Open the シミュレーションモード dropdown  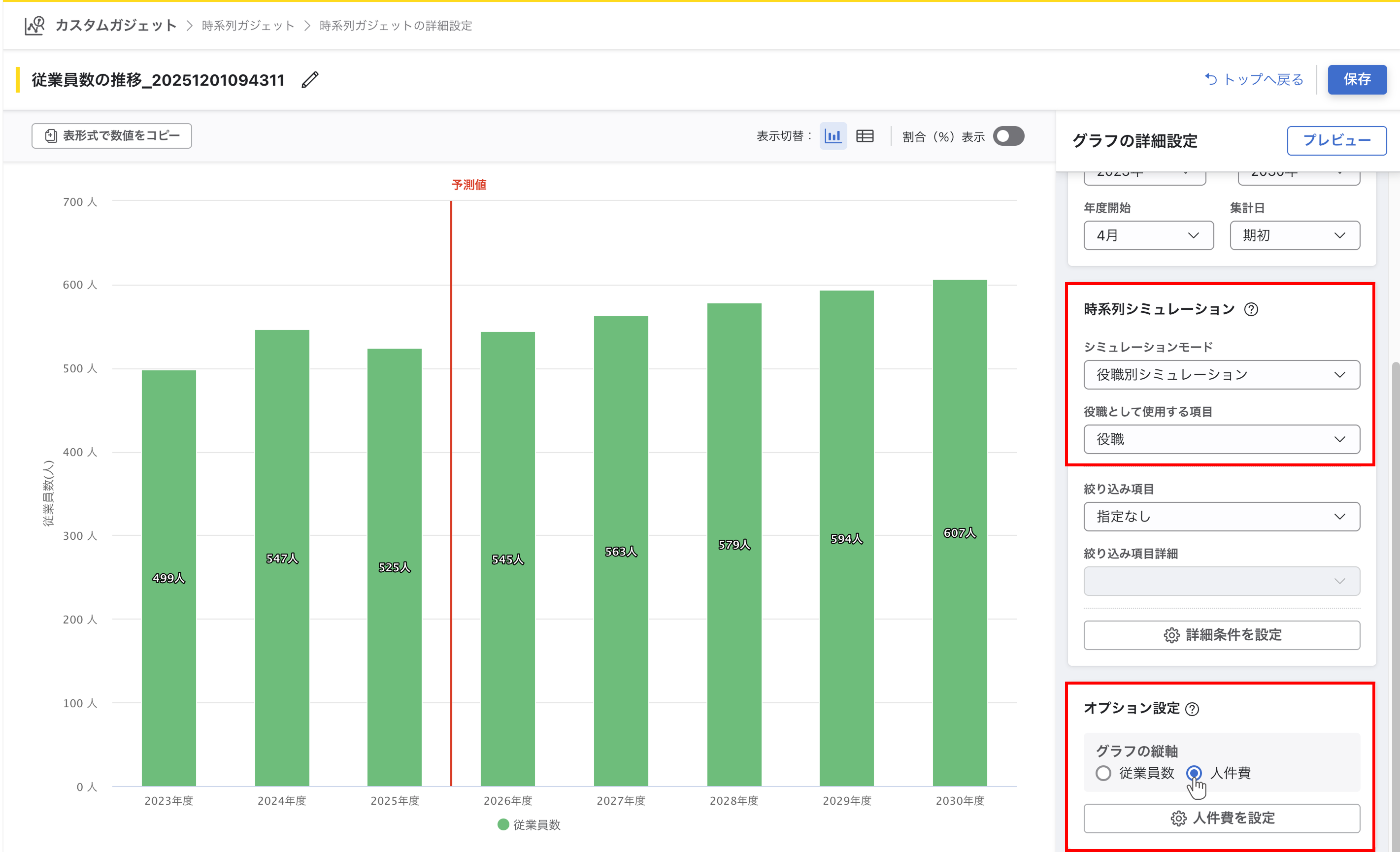pos(1222,375)
